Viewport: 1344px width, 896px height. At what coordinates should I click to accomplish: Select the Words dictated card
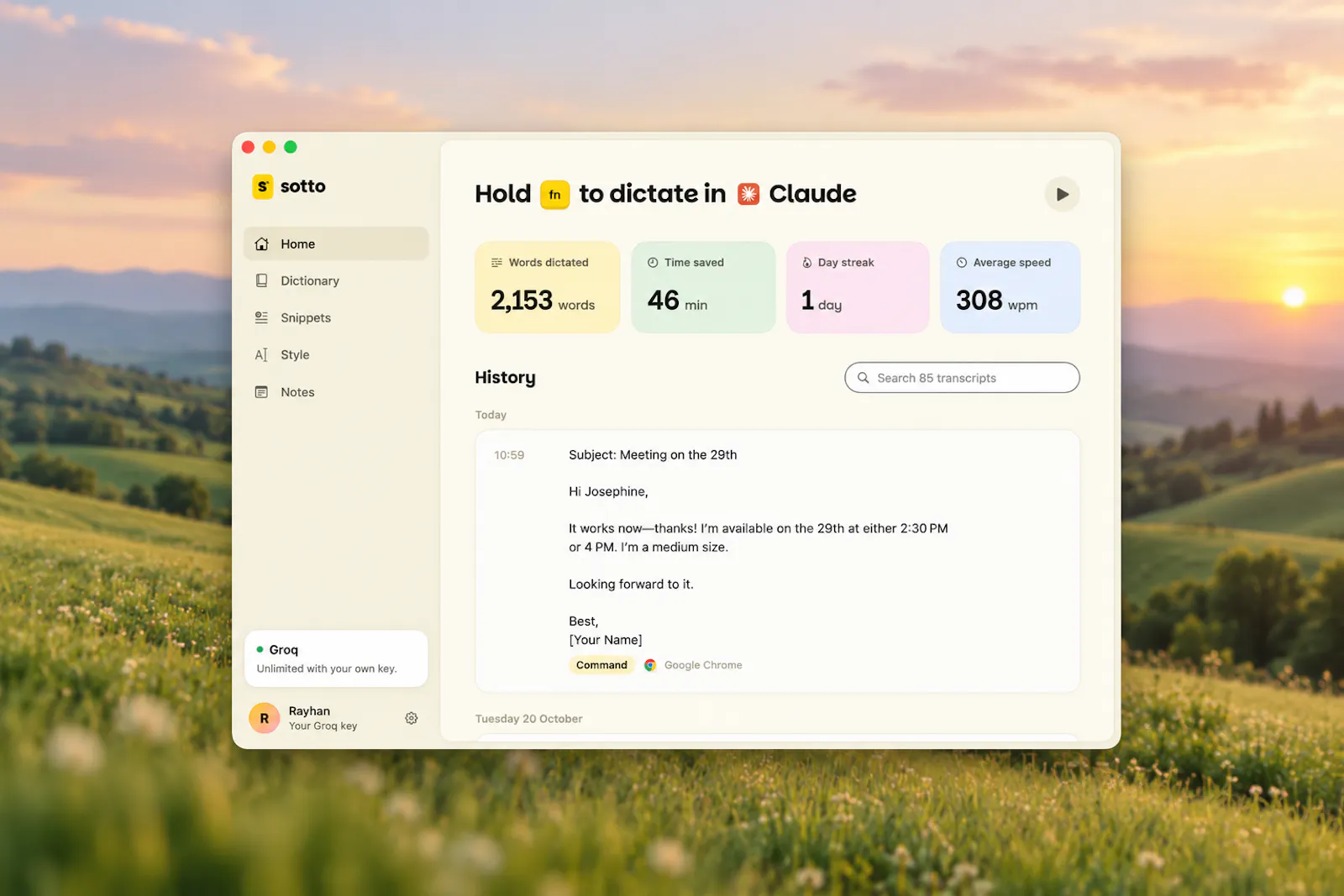[548, 287]
